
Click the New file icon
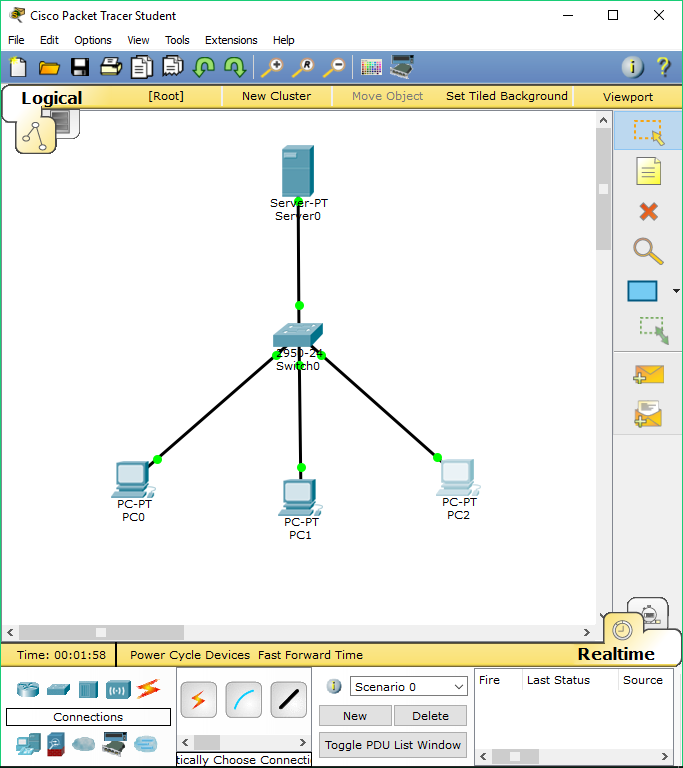(18, 67)
